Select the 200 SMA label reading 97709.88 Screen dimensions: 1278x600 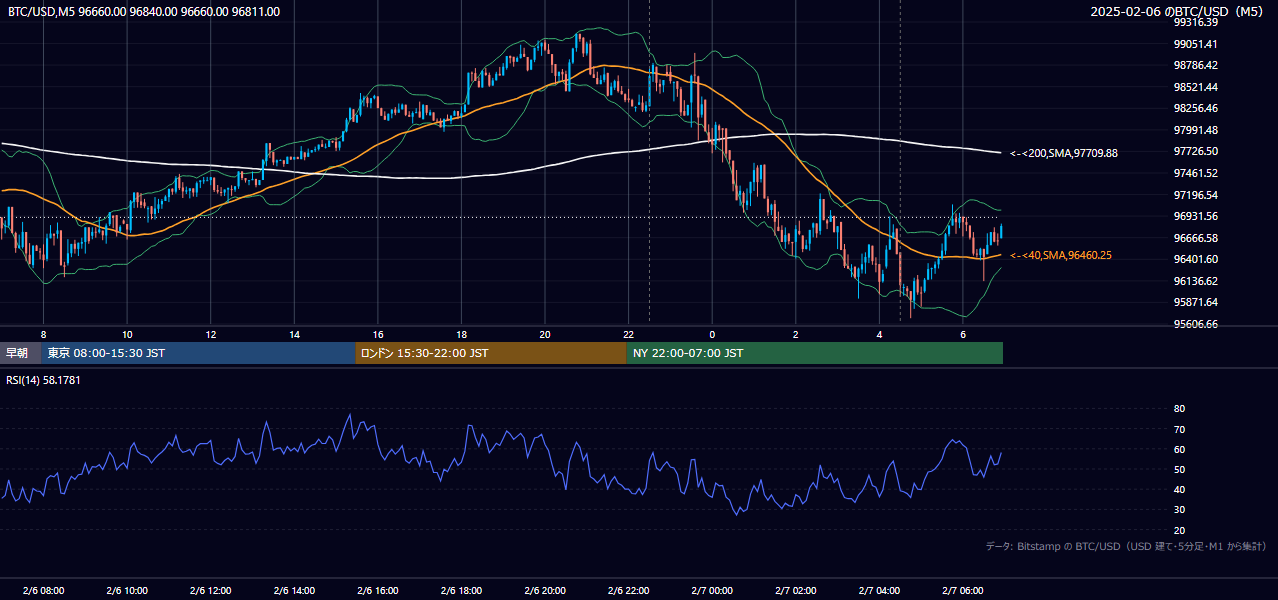pyautogui.click(x=1064, y=153)
